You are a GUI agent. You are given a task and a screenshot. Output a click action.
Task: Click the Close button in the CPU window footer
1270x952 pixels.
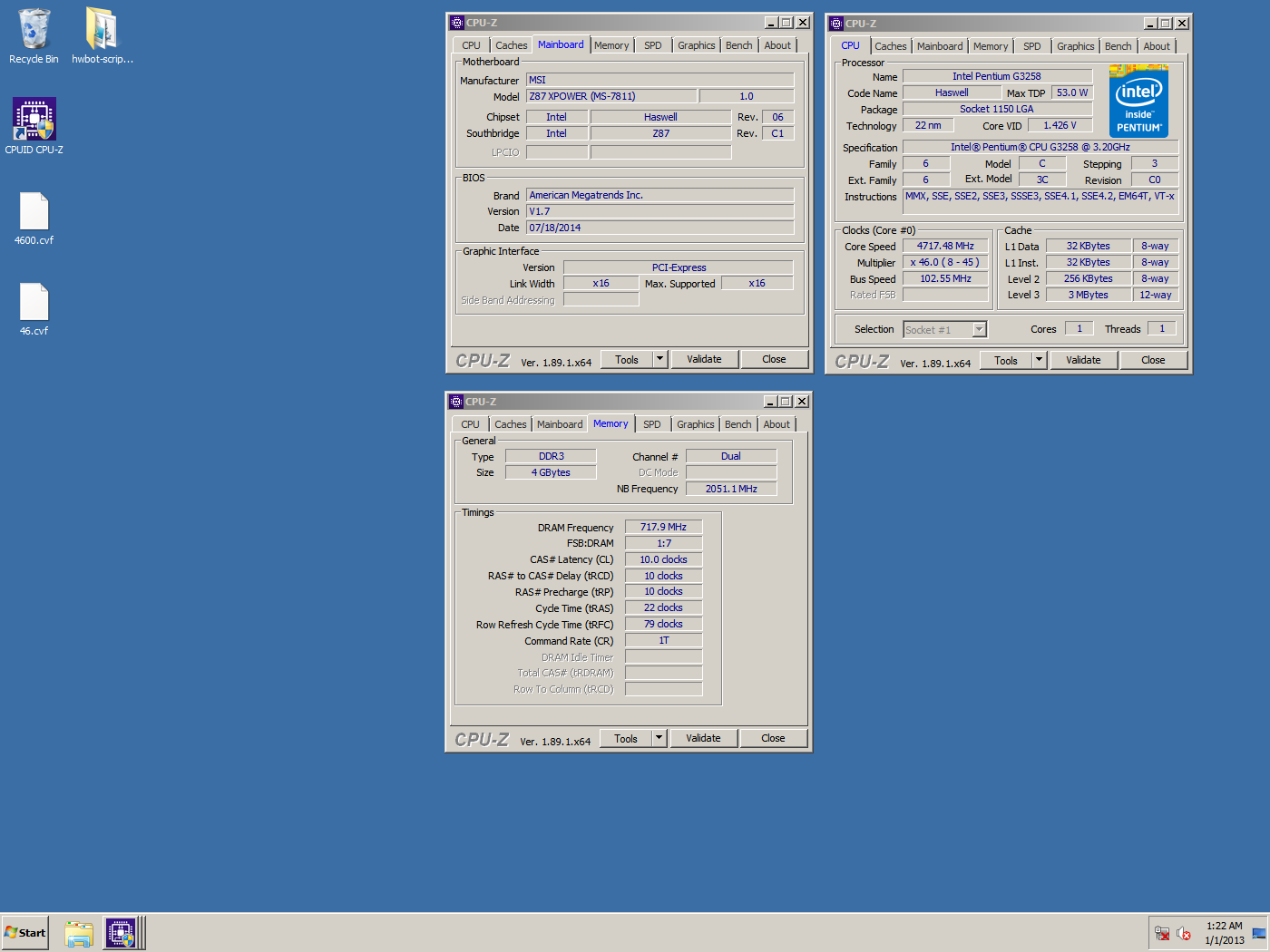point(1153,360)
